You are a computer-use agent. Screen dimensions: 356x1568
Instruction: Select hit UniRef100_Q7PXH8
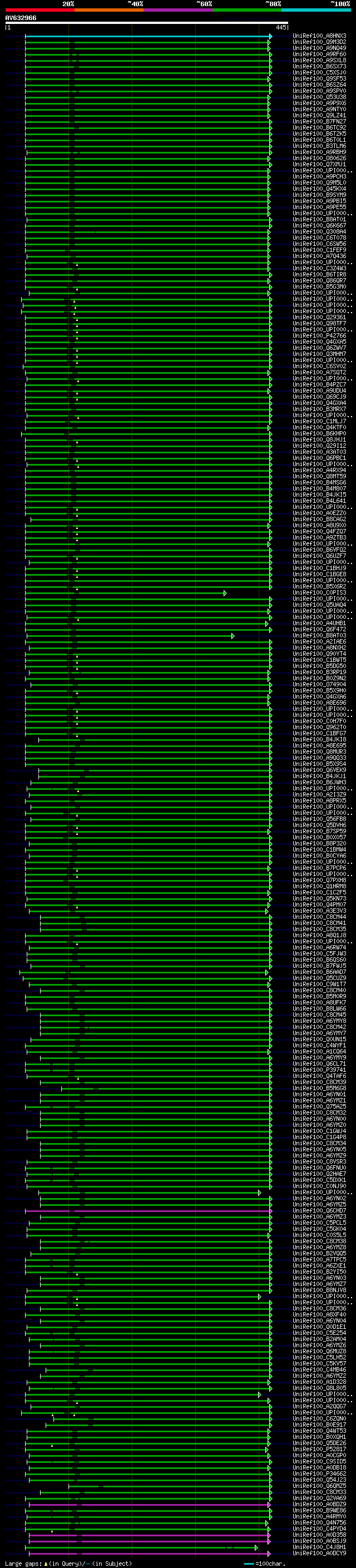319,881
